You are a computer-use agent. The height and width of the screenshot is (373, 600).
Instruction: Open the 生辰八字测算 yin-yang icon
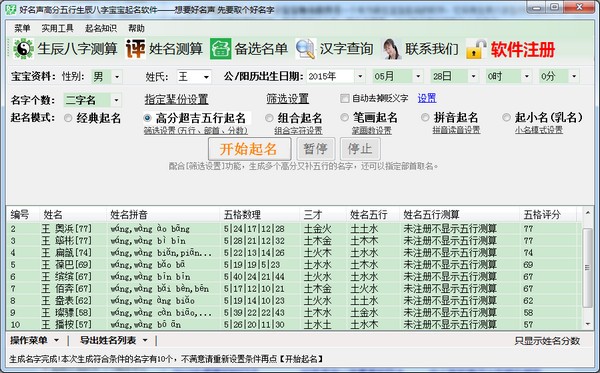pyautogui.click(x=23, y=49)
